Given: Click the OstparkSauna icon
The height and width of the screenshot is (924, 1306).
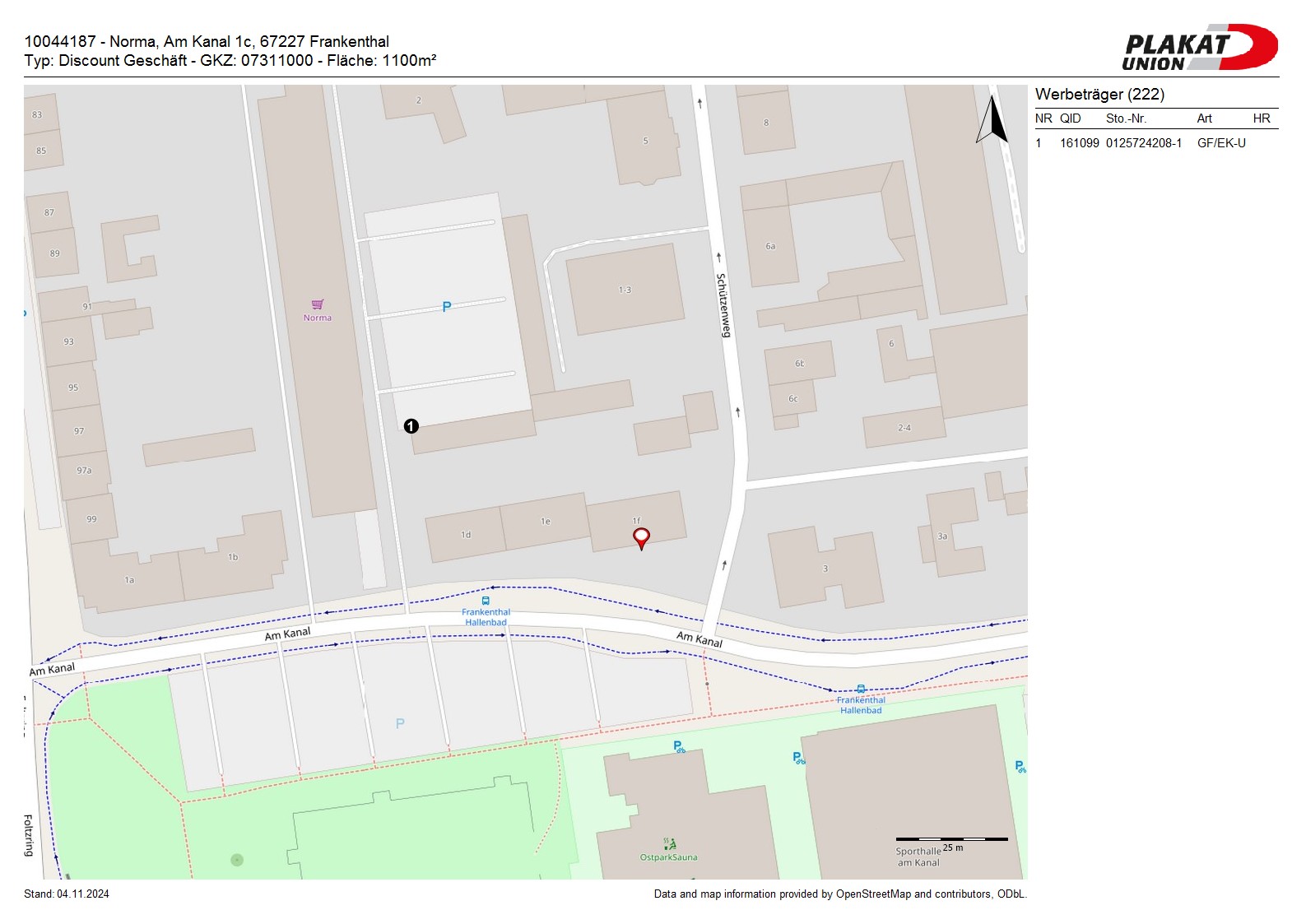Looking at the screenshot, I should tap(670, 844).
